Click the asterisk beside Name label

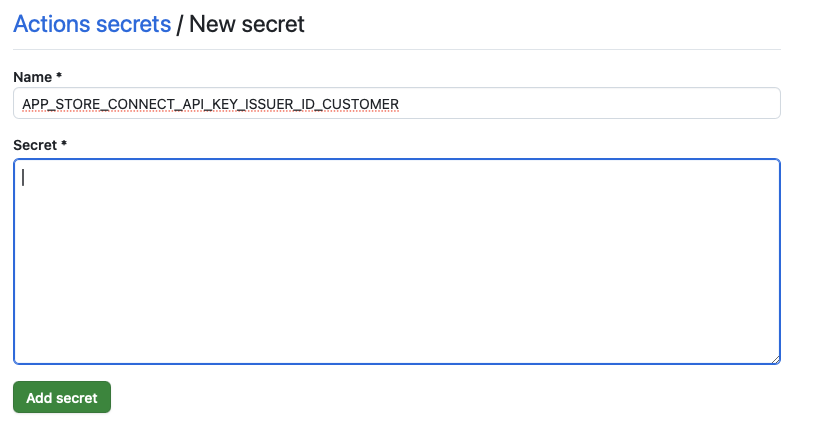59,76
